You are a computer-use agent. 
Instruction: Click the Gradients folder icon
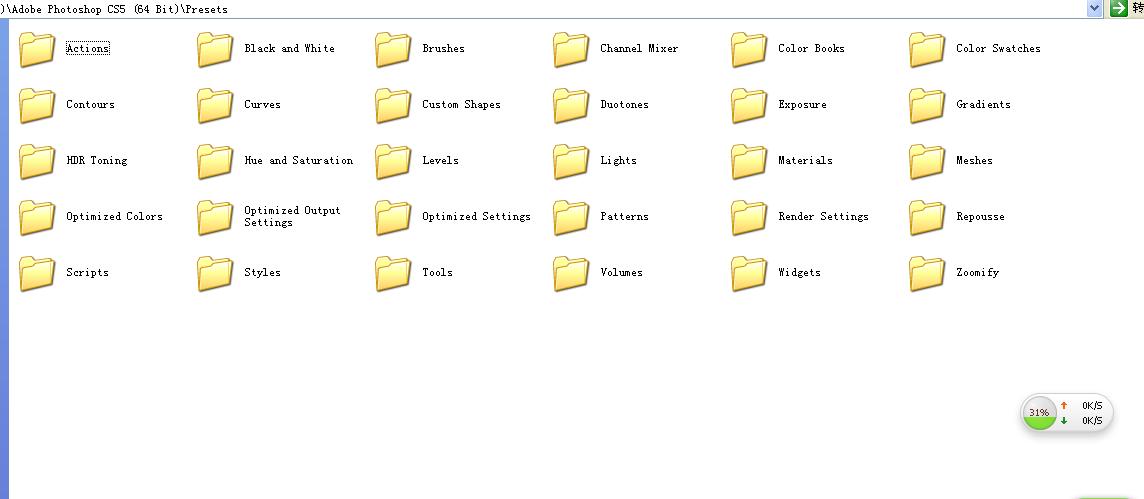(927, 106)
